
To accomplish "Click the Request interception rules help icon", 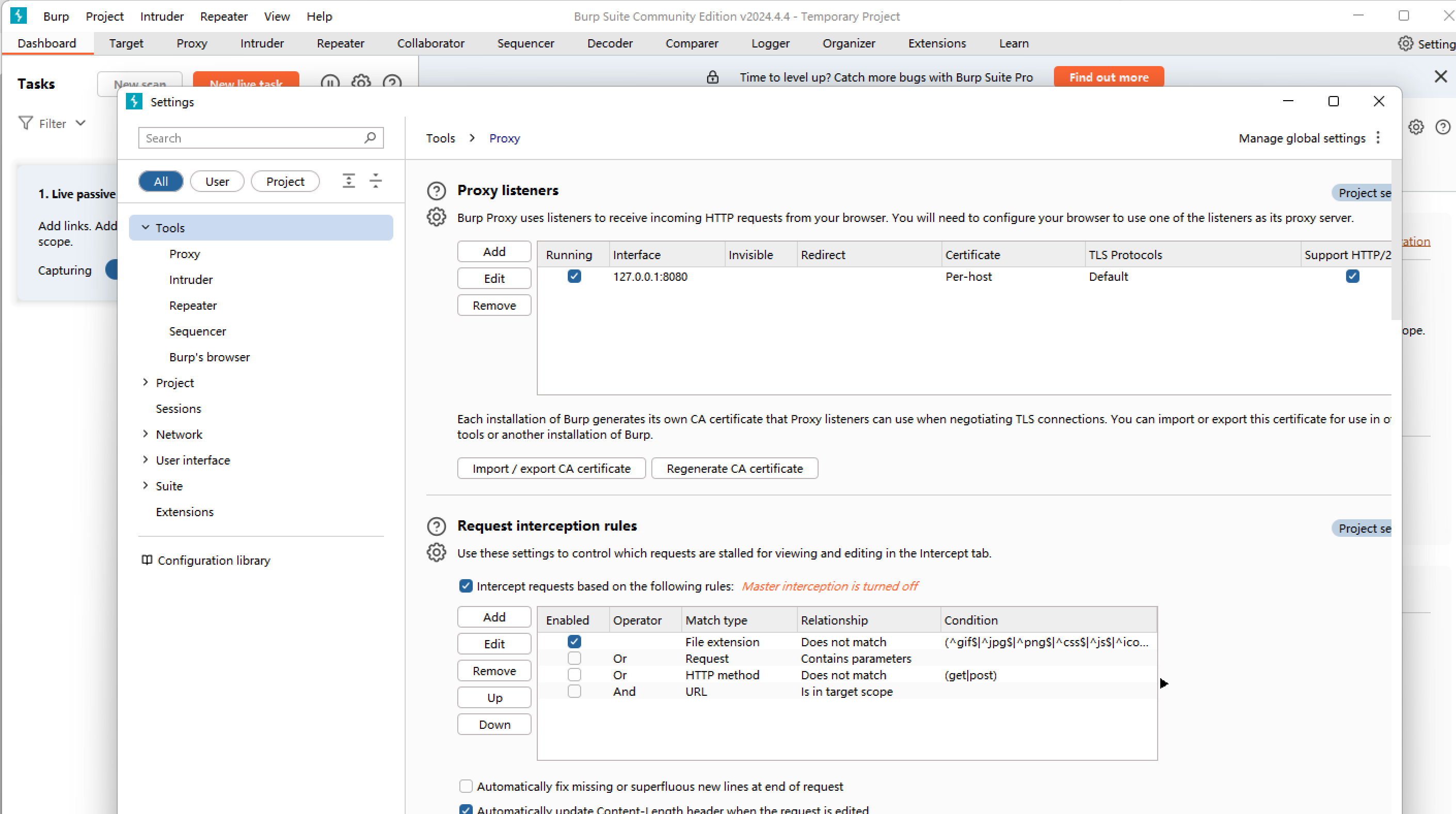I will click(x=436, y=526).
